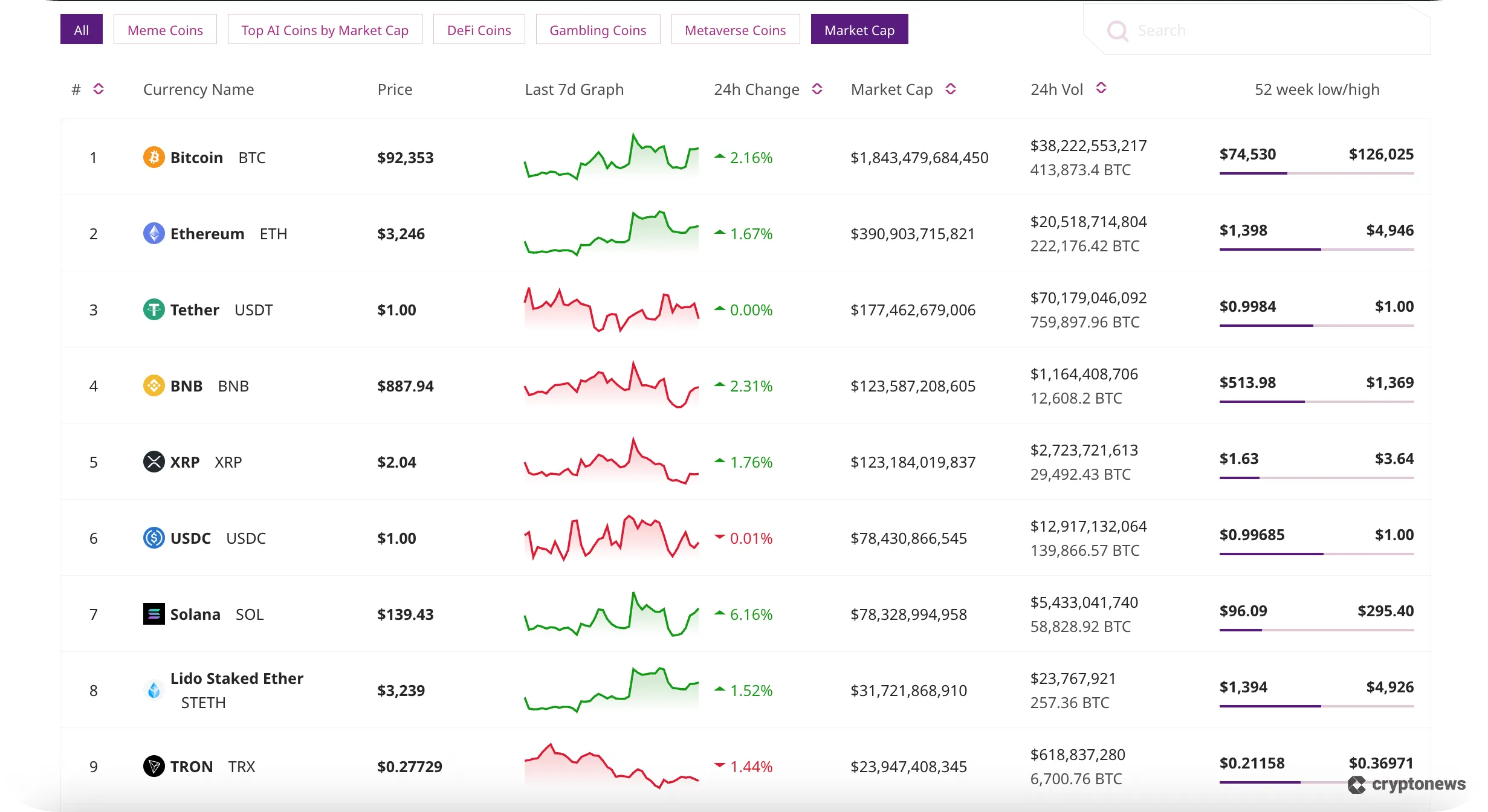1488x812 pixels.
Task: Sort coins by Market Cap column
Action: coord(950,89)
